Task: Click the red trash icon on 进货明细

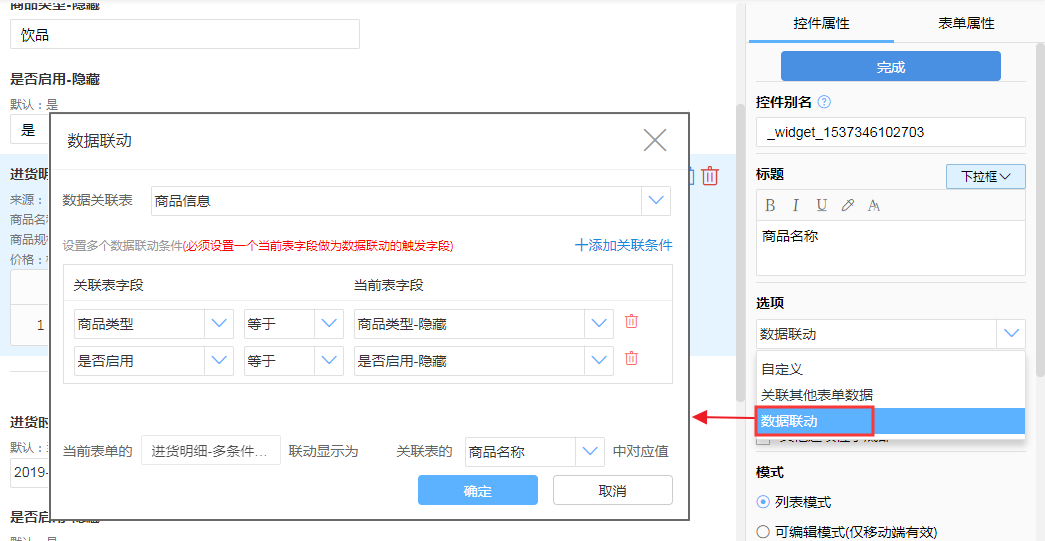Action: pyautogui.click(x=710, y=176)
